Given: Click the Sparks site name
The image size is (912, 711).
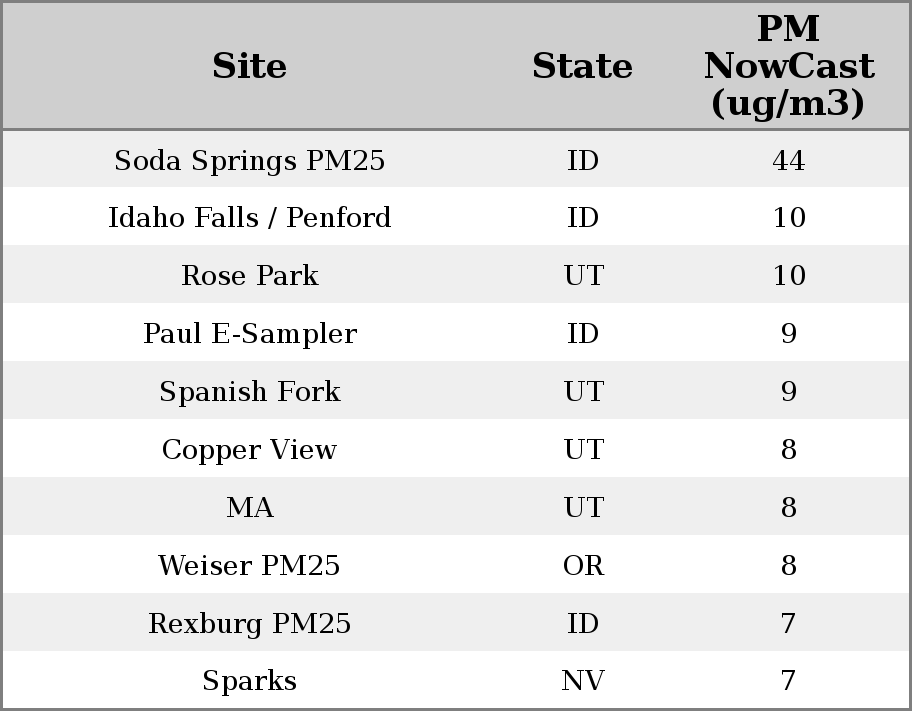Looking at the screenshot, I should tap(250, 681).
